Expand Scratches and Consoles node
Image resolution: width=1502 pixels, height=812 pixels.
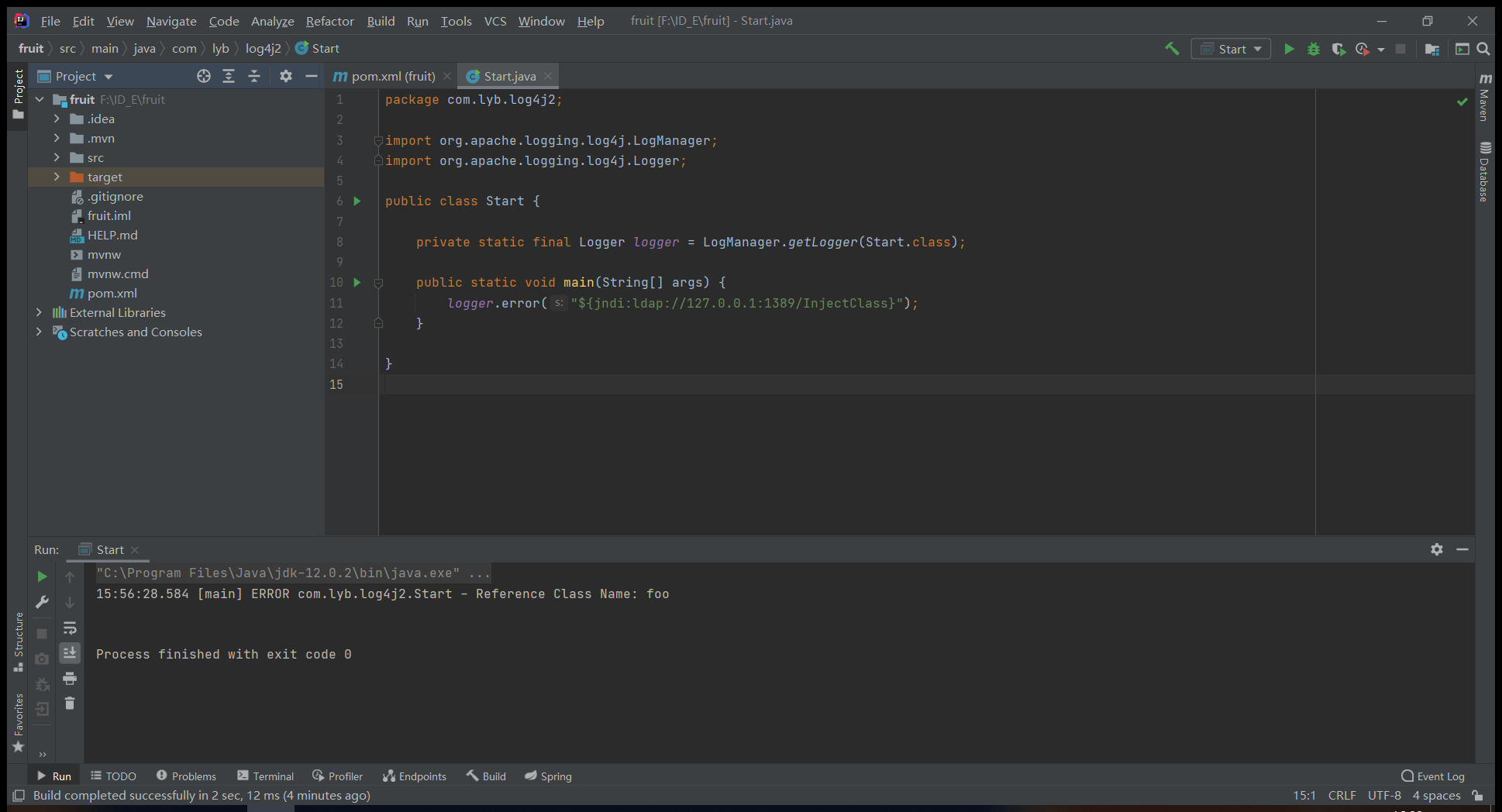(40, 332)
